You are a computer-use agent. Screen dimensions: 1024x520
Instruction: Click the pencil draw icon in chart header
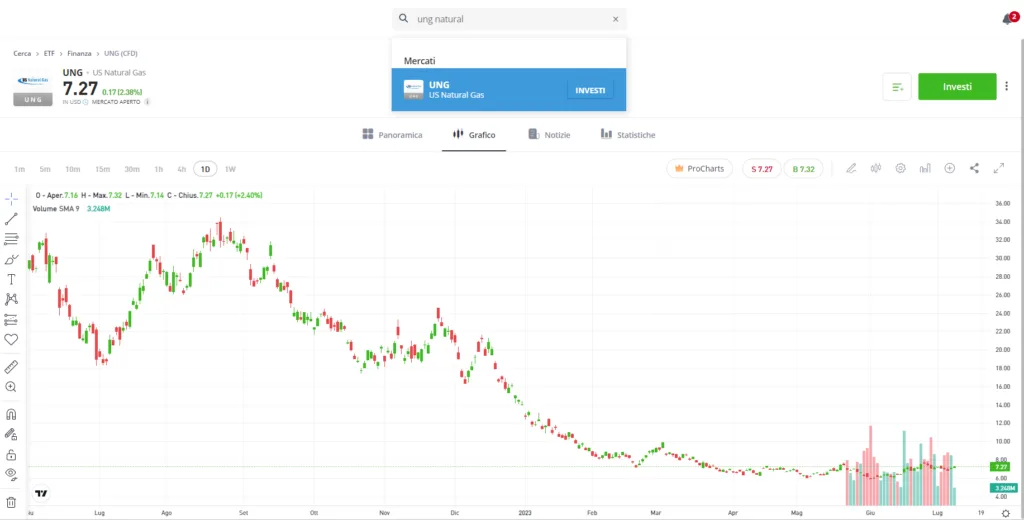pos(851,169)
